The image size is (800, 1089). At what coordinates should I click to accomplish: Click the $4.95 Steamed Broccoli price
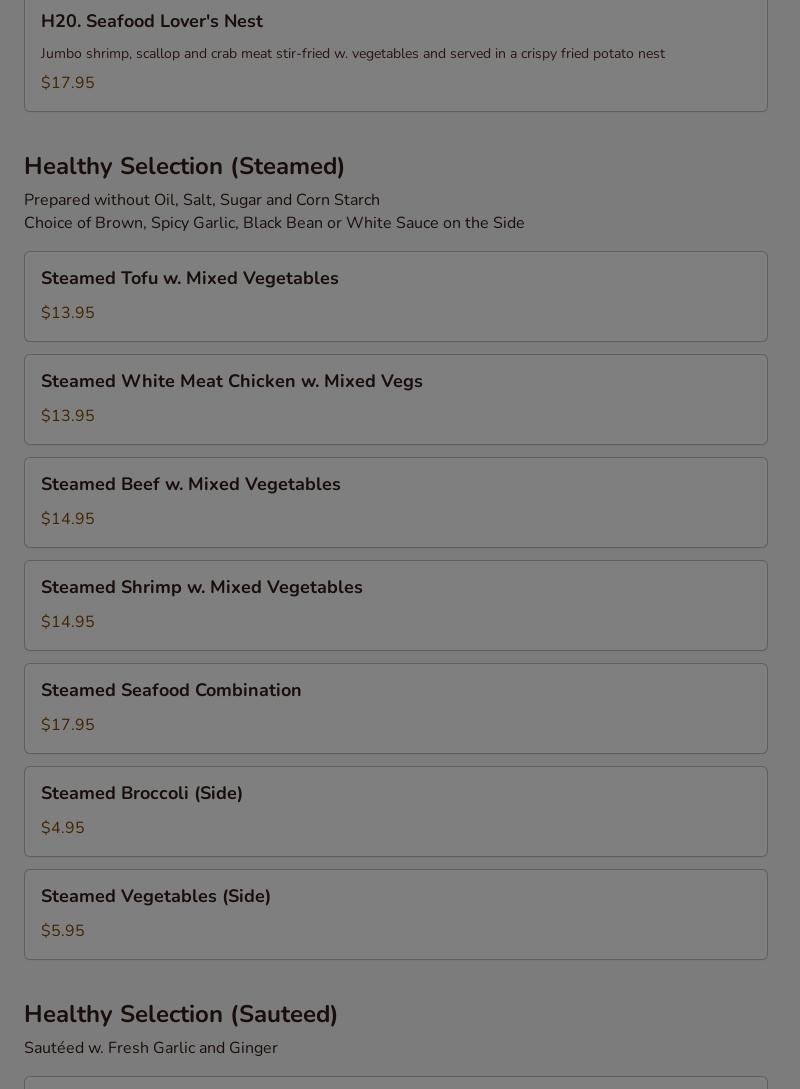62,828
